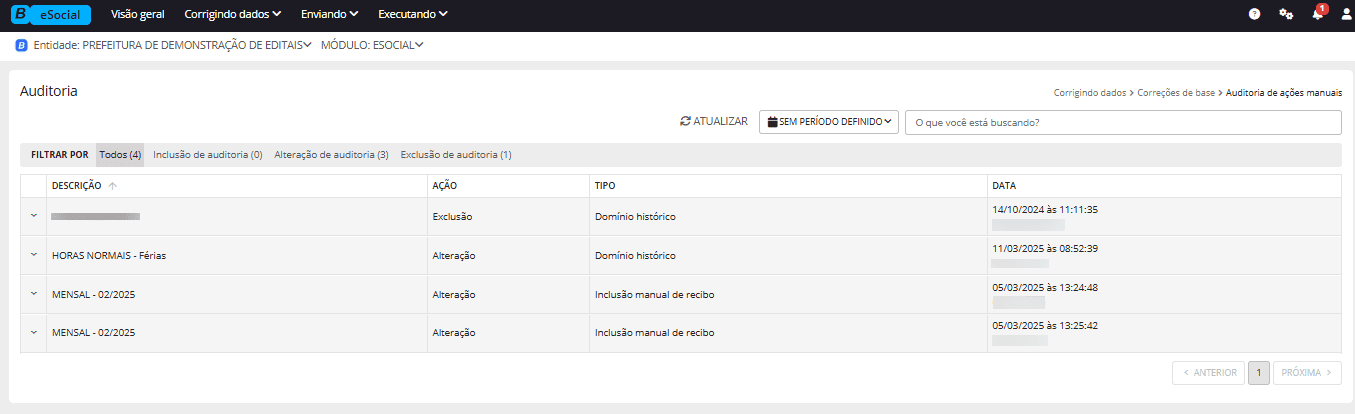Filter by Alteração de auditoria (3)
Image resolution: width=1355 pixels, height=414 pixels.
click(x=331, y=155)
